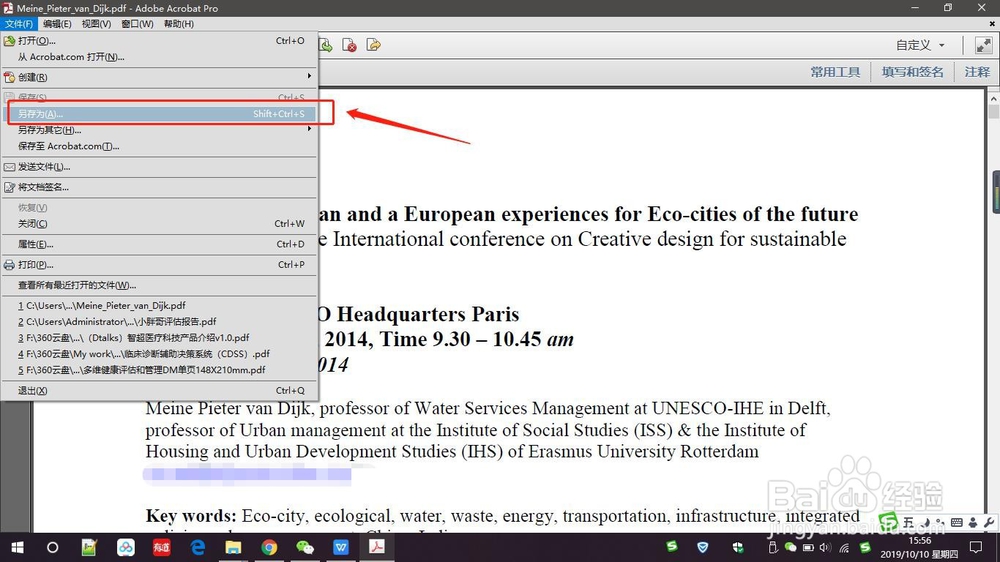Open recent file 1 Meine_Pieter_van_Dijk.pdf
This screenshot has height=562, width=1000.
click(159, 306)
